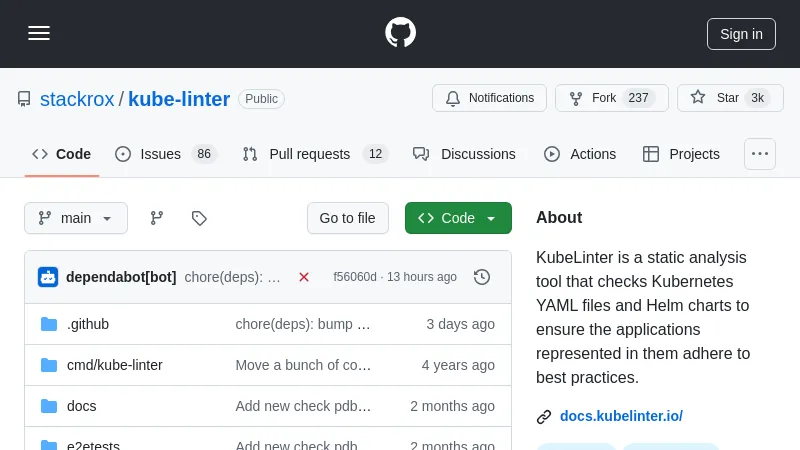
Task: Open the docs.kubelinter.io link
Action: pyautogui.click(x=621, y=416)
